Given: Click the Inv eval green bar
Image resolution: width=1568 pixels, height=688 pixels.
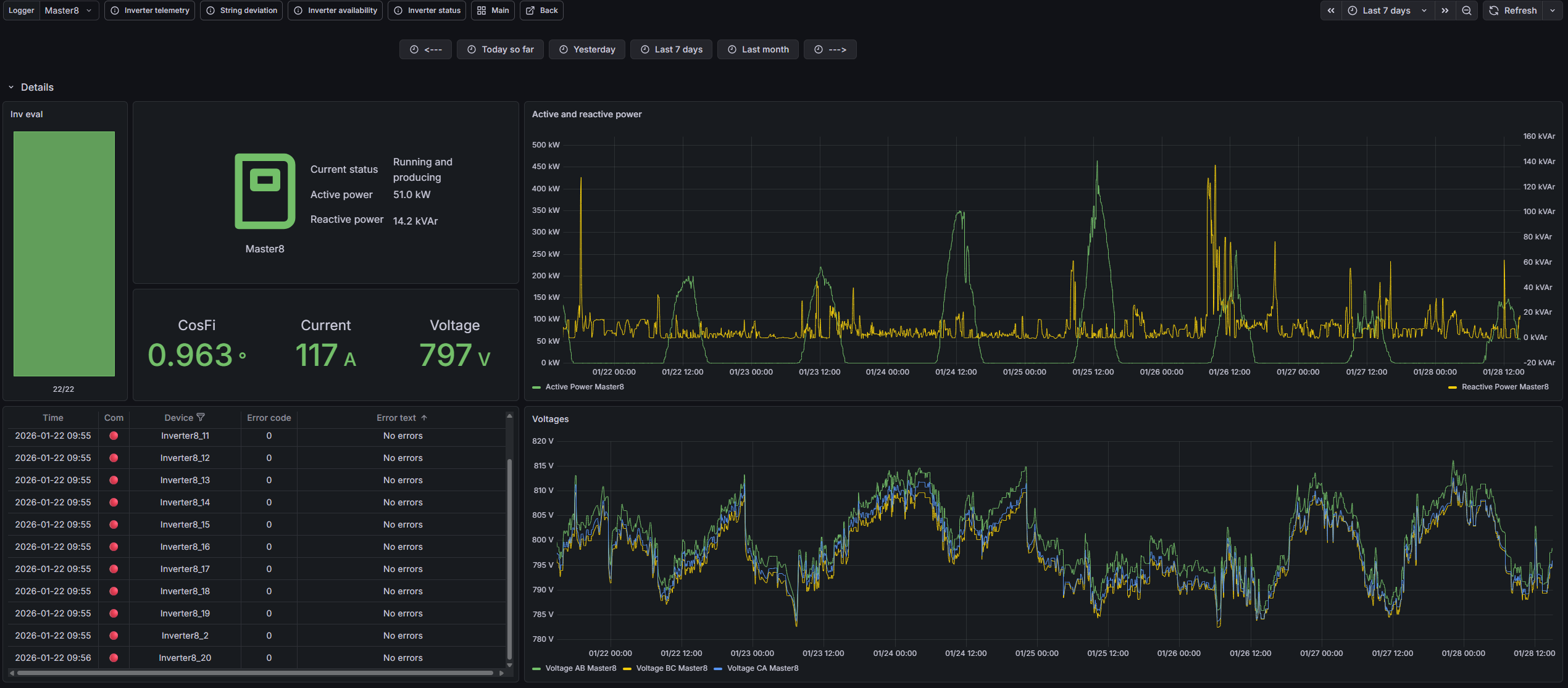Looking at the screenshot, I should [64, 254].
